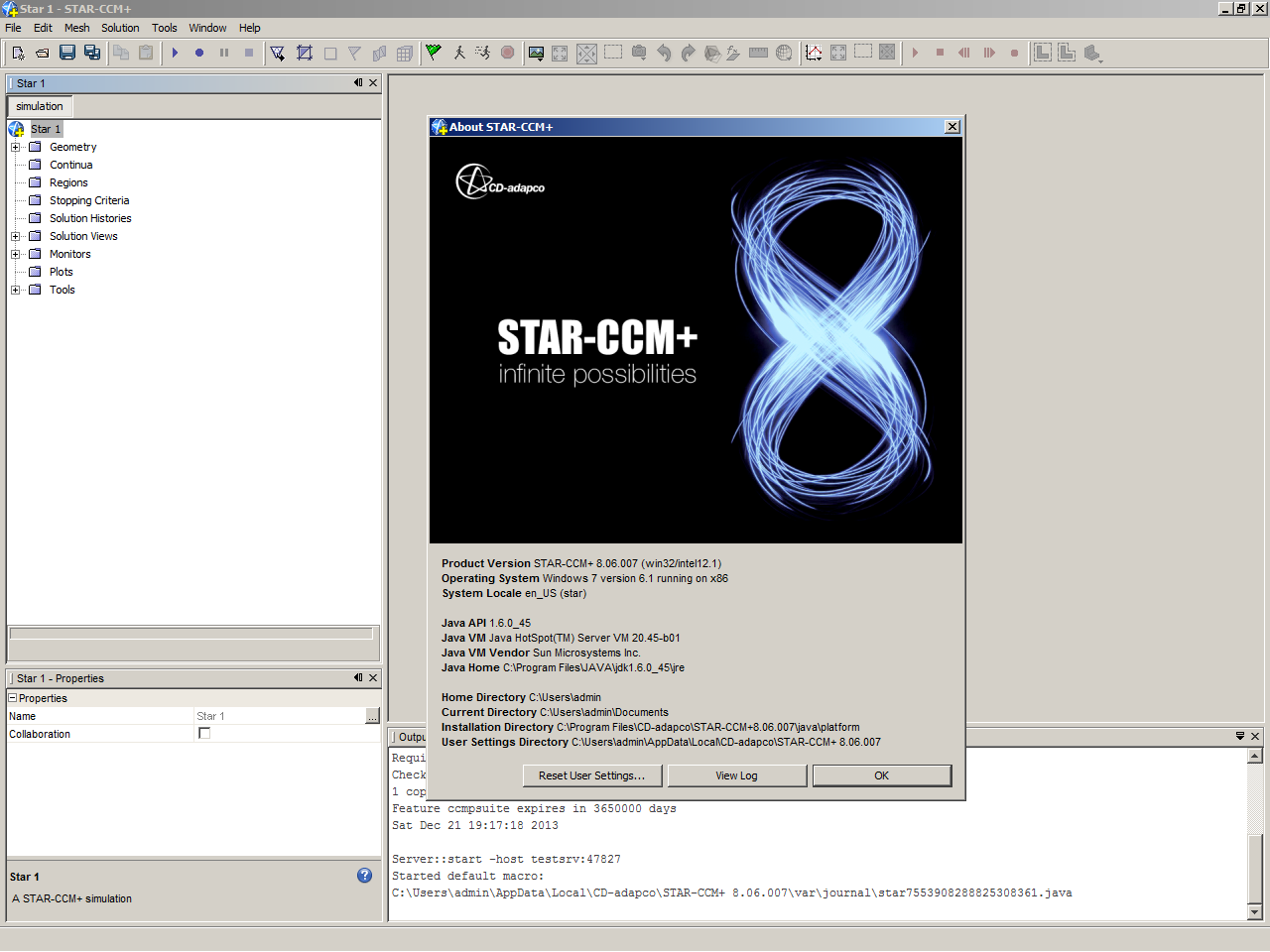
Task: Expand the Solution Views tree node
Action: coord(15,236)
